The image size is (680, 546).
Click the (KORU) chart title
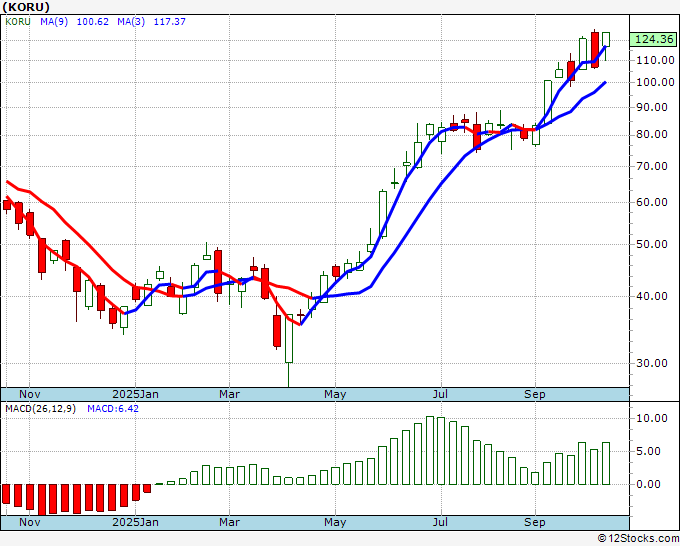pos(26,7)
